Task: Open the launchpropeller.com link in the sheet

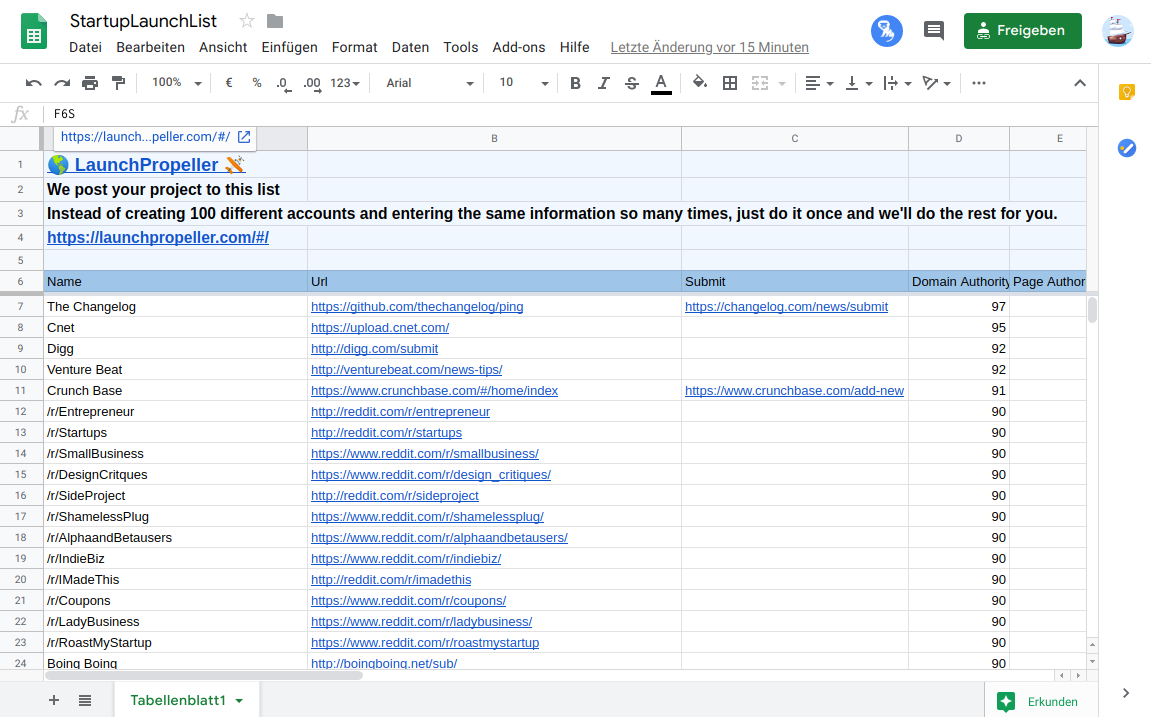Action: click(x=157, y=237)
